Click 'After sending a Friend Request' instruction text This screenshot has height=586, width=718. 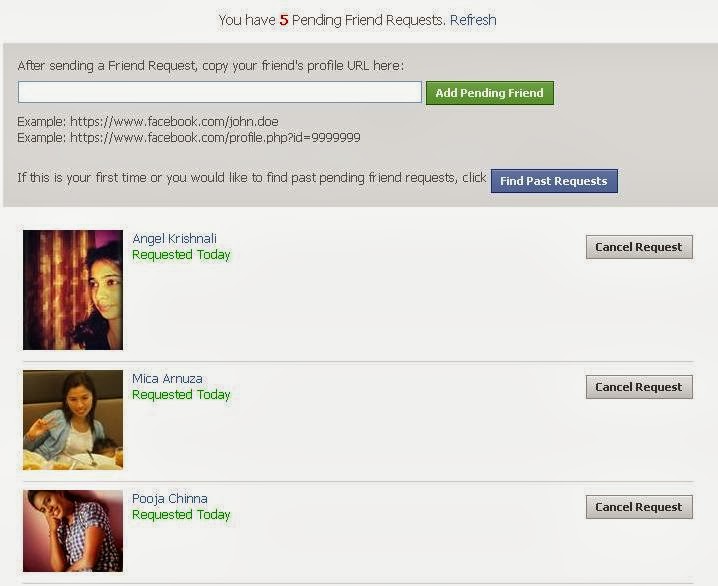coord(211,66)
